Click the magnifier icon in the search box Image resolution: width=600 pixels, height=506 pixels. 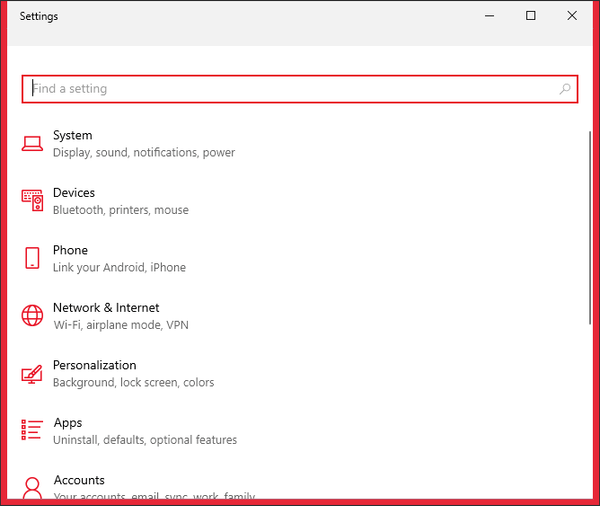point(565,89)
